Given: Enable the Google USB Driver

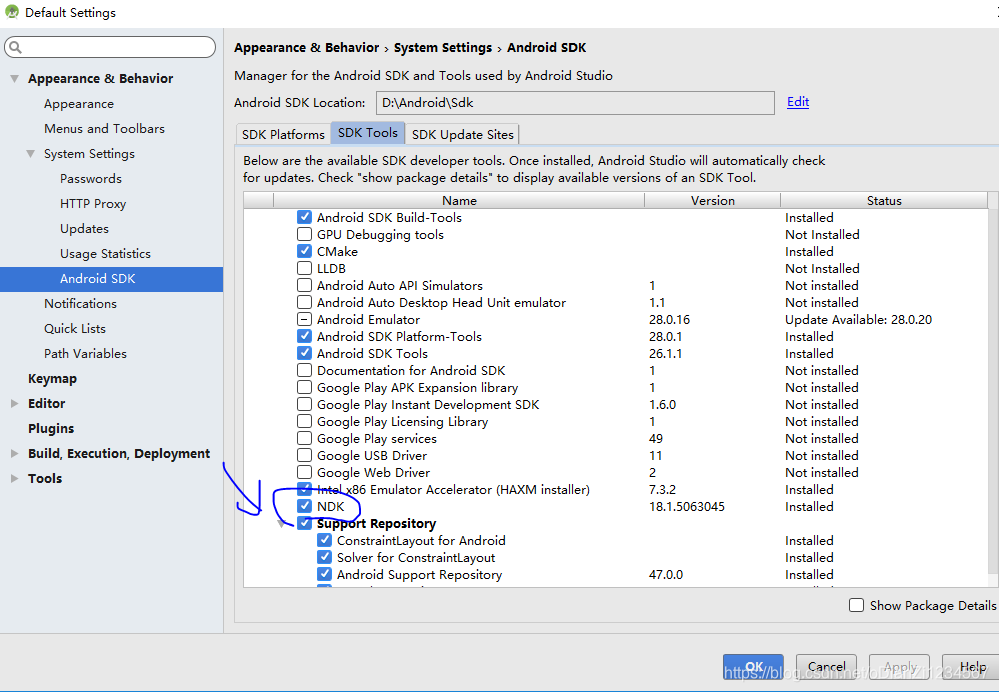Looking at the screenshot, I should [x=304, y=455].
